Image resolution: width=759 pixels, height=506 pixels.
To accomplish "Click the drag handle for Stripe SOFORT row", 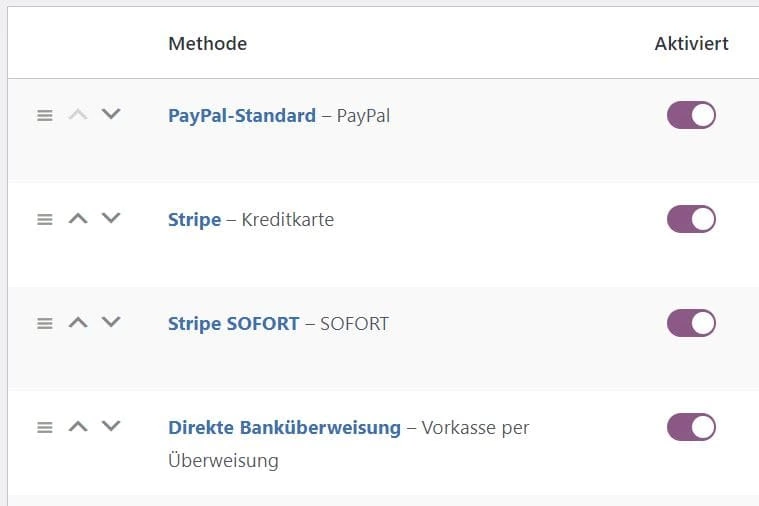I will 44,324.
